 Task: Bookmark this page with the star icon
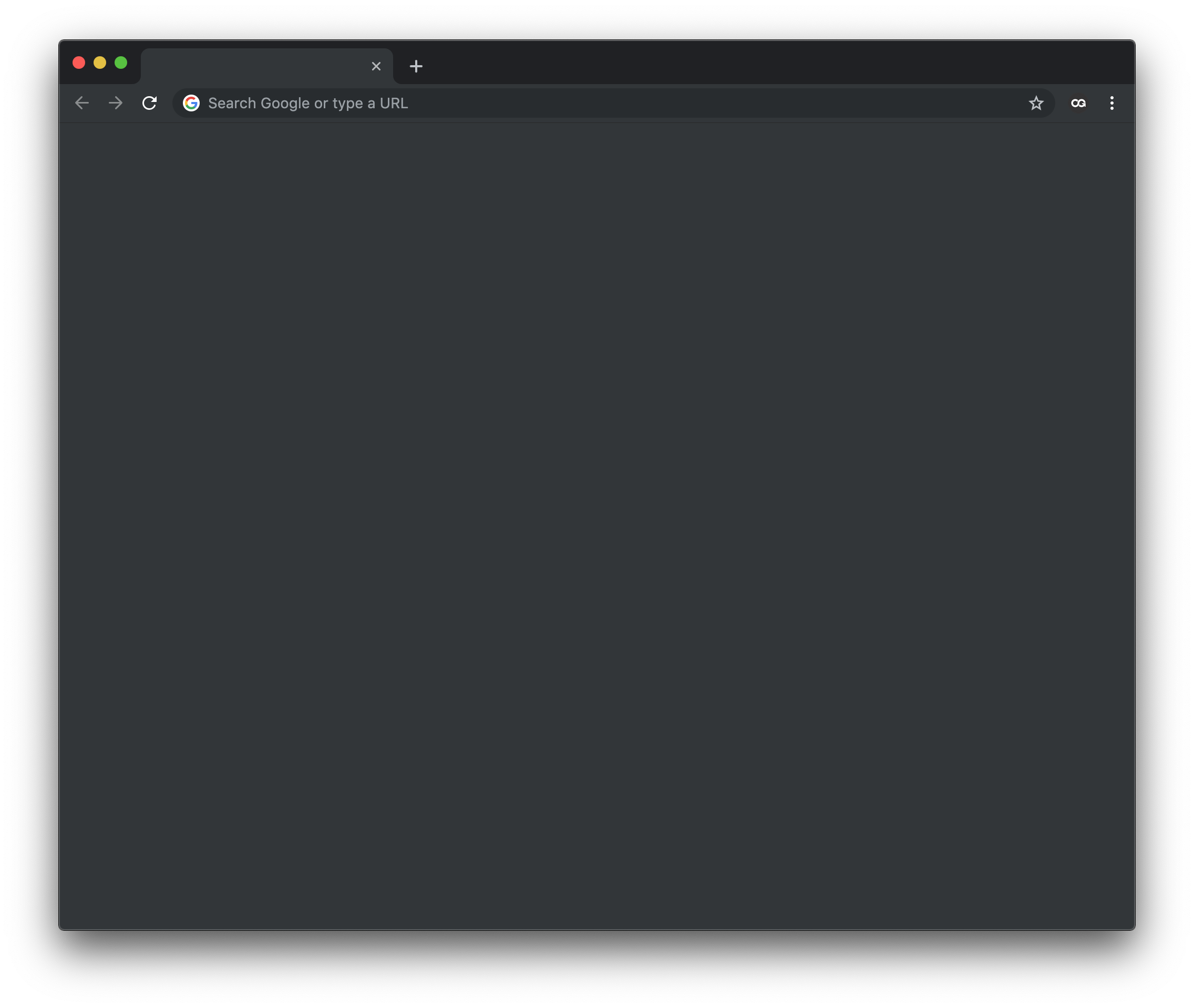(x=1036, y=103)
